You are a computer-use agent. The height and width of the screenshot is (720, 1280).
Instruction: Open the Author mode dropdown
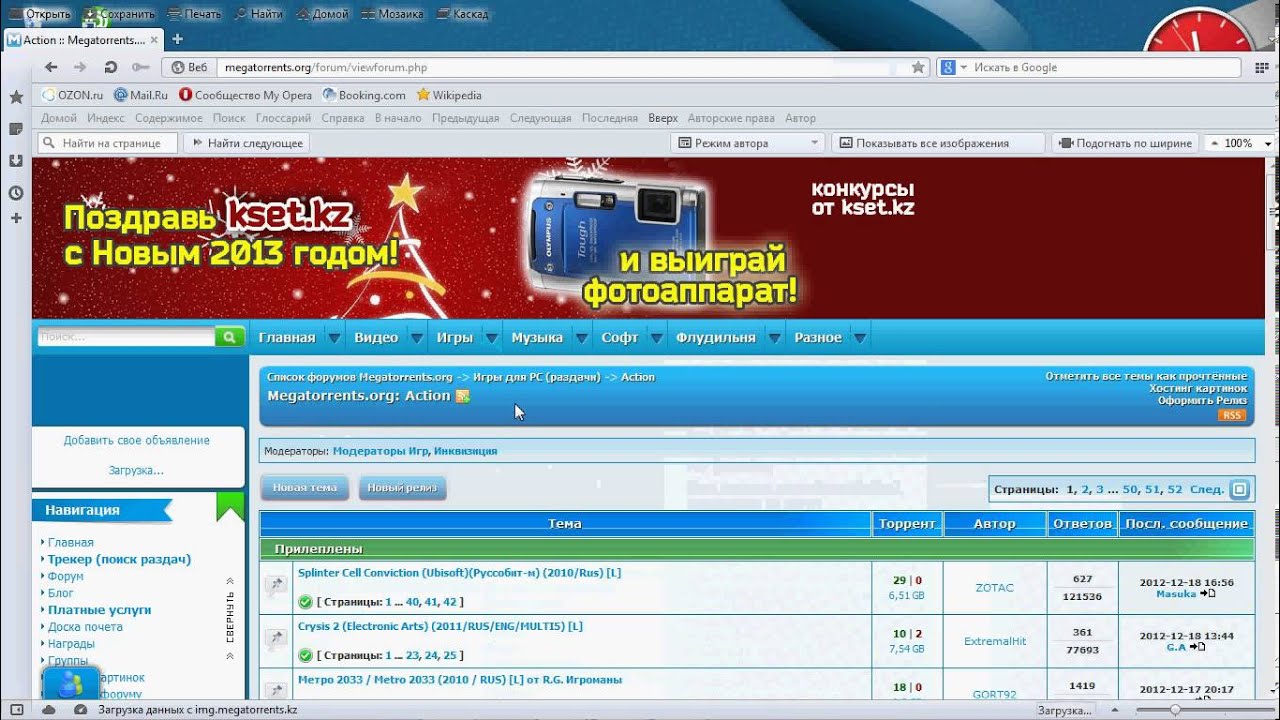click(748, 143)
